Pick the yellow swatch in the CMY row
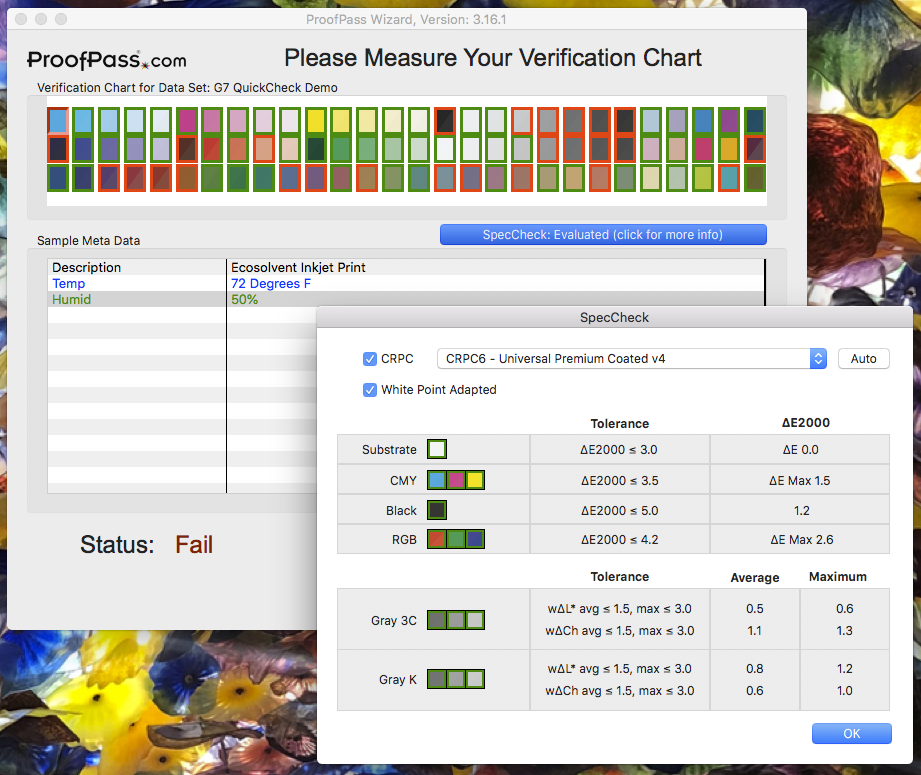This screenshot has height=775, width=921. click(475, 480)
